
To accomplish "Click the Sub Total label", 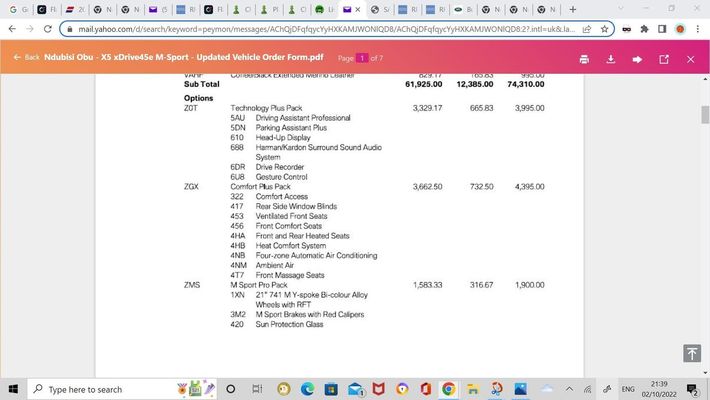I will (x=201, y=84).
